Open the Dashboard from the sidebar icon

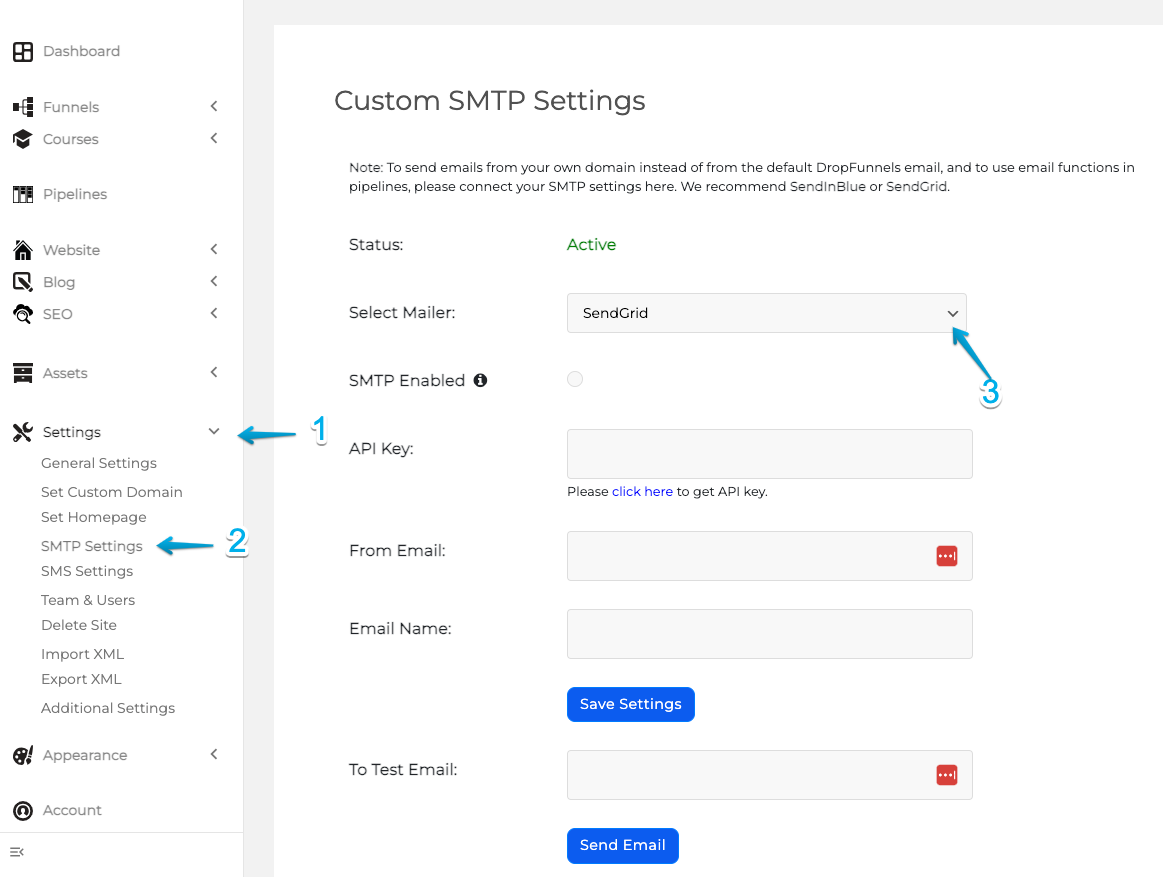click(22, 51)
